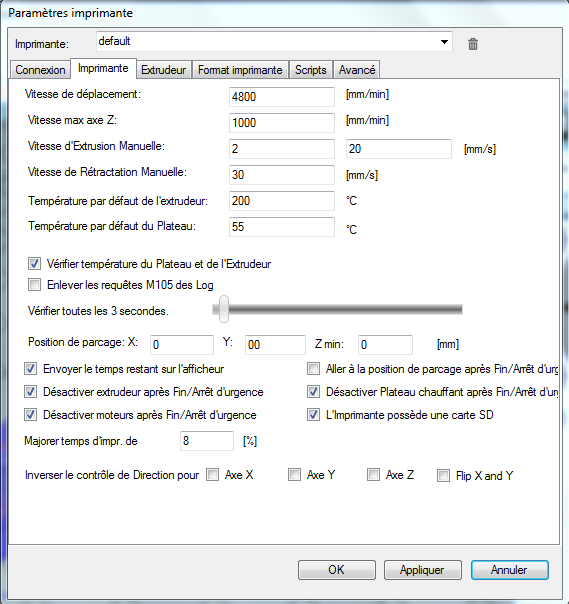Open the Imprimante dropdown list
Image resolution: width=569 pixels, height=604 pixels.
[274, 42]
